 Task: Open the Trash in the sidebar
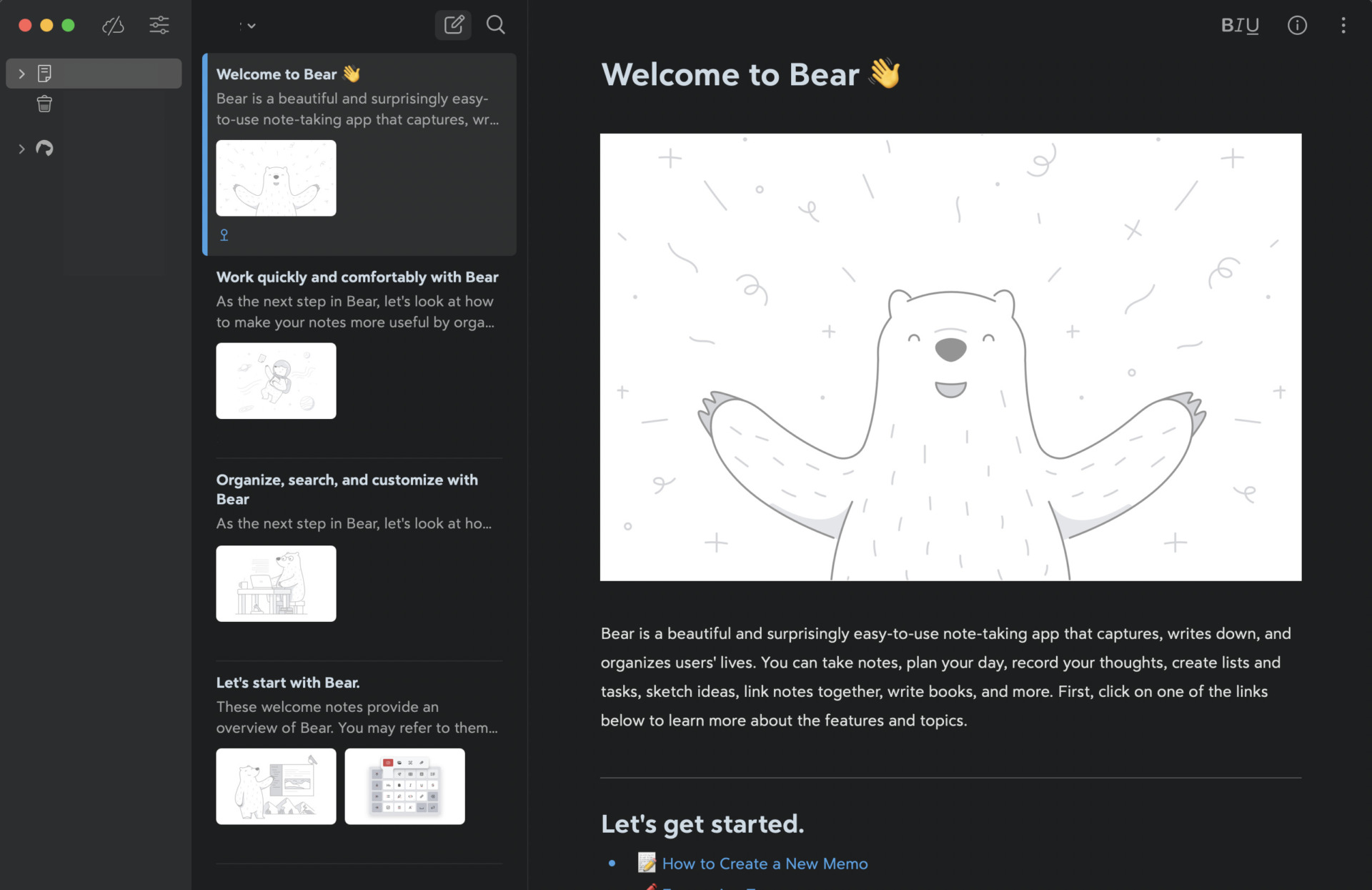point(44,104)
